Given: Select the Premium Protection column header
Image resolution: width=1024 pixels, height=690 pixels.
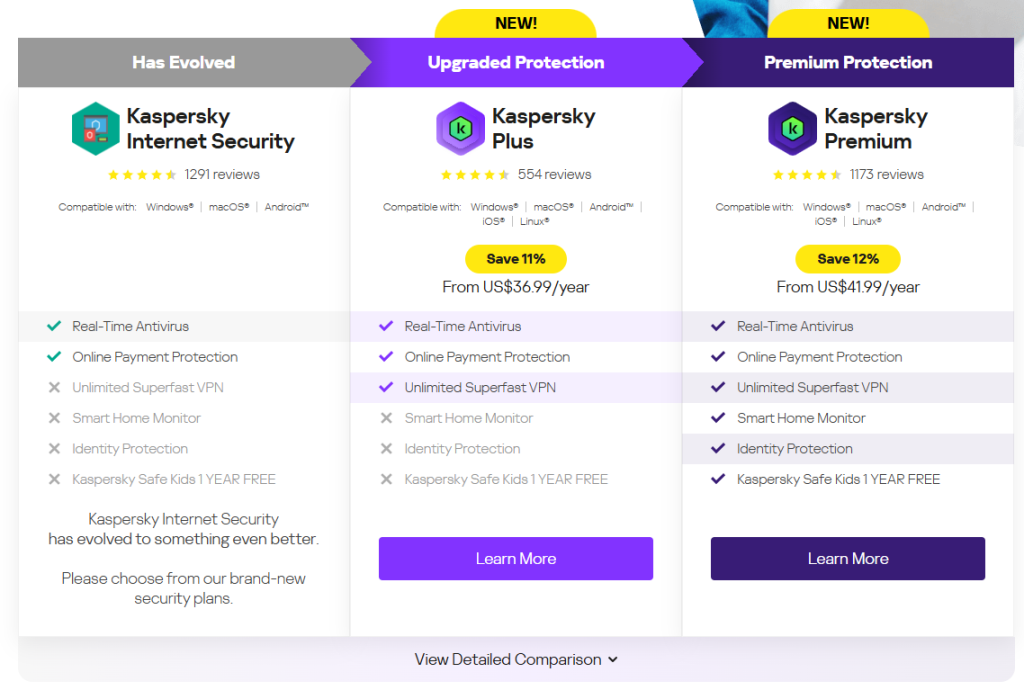Looking at the screenshot, I should pos(848,62).
